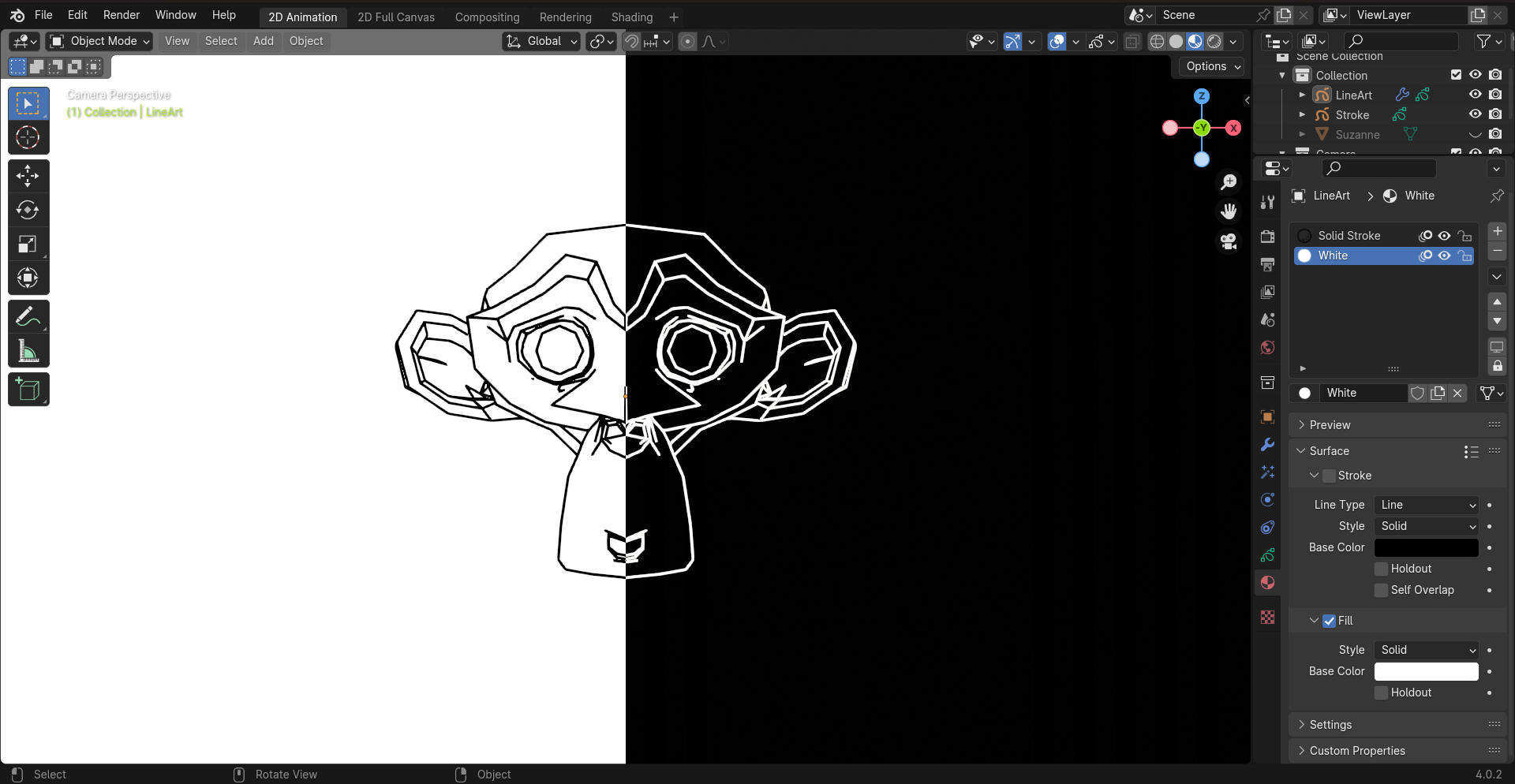The width and height of the screenshot is (1515, 784).
Task: Open the Global orientation dropdown
Action: (x=541, y=41)
